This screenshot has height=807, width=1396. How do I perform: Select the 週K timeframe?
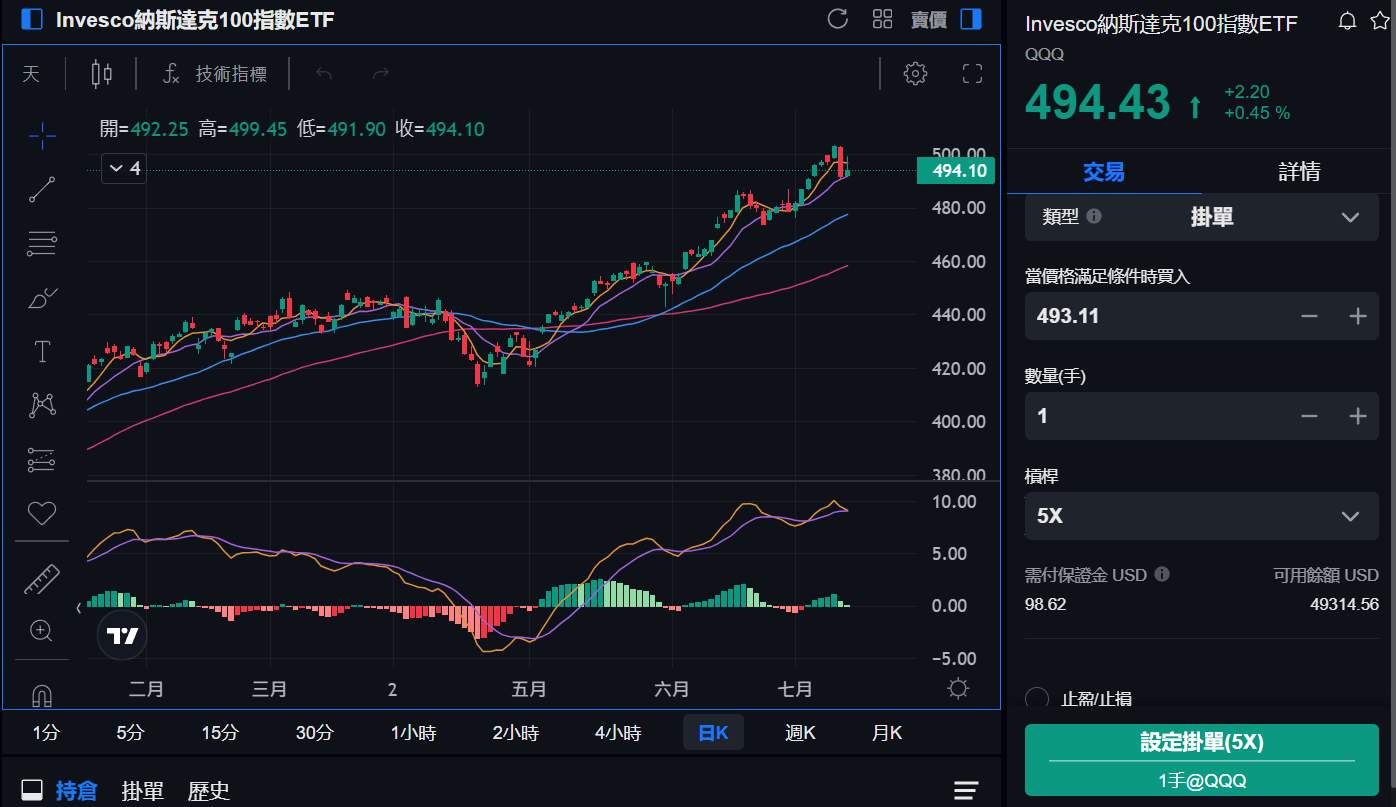pyautogui.click(x=800, y=733)
